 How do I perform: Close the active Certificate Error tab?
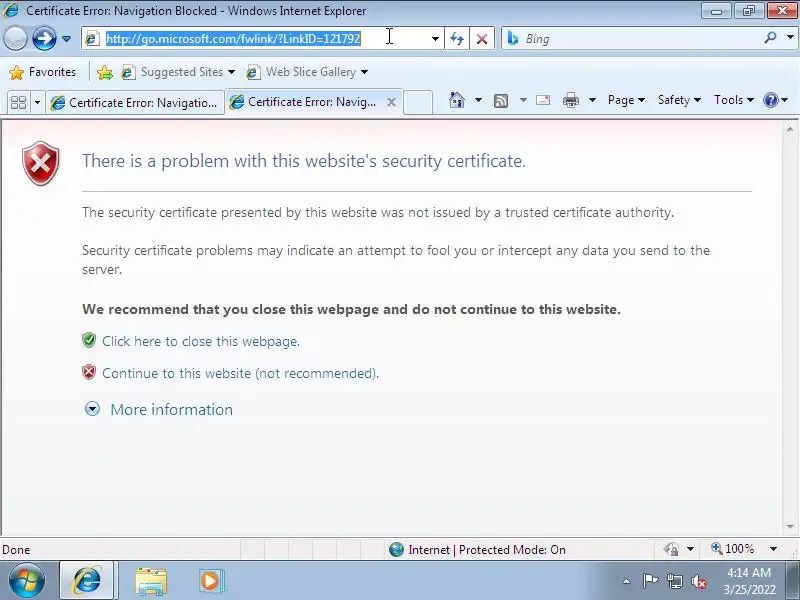tap(391, 102)
